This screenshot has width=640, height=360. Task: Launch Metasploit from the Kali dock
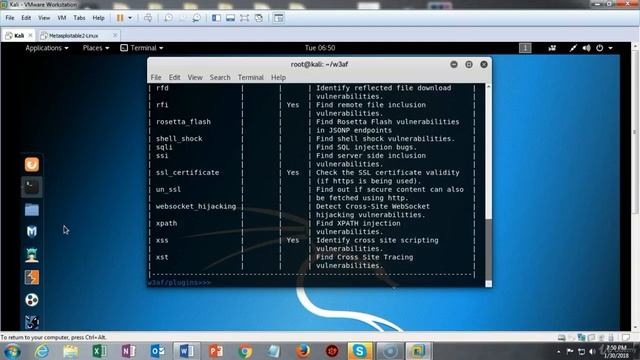pos(32,232)
